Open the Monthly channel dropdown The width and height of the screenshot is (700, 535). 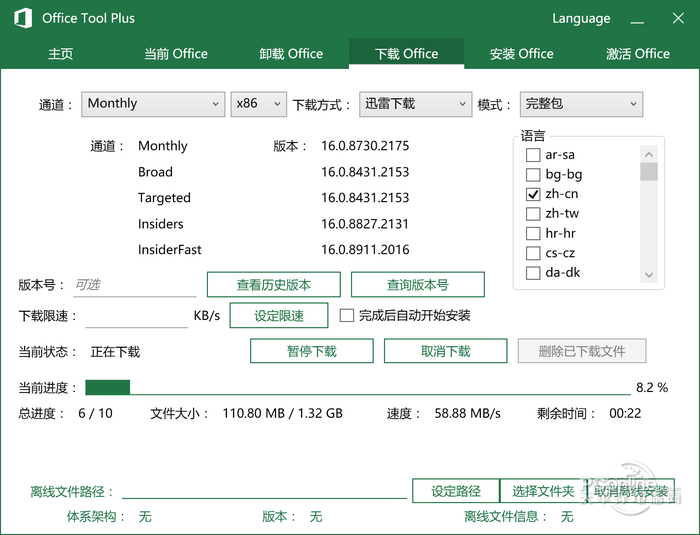(x=152, y=104)
